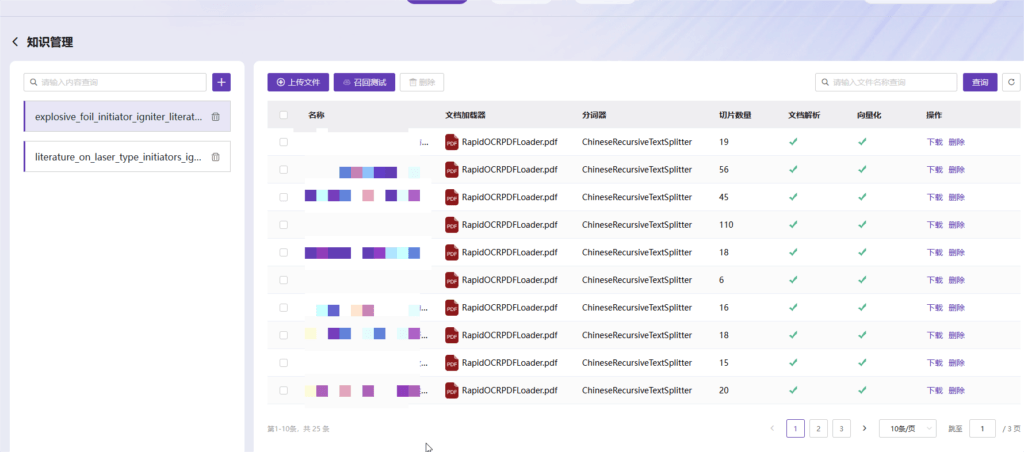This screenshot has height=452, width=1024.
Task: Click the 上传文件 upload button
Action: [x=298, y=82]
